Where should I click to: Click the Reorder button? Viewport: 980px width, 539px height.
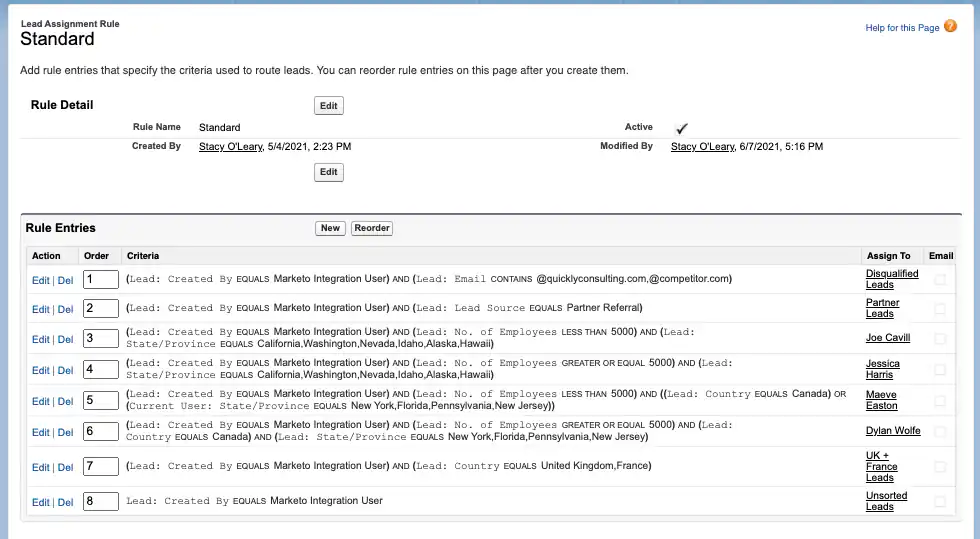(x=372, y=228)
